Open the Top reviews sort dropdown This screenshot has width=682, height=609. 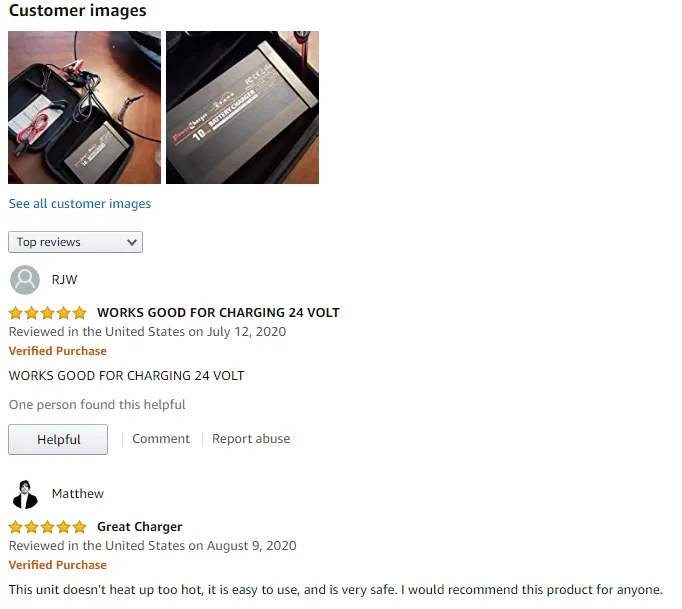click(x=75, y=242)
